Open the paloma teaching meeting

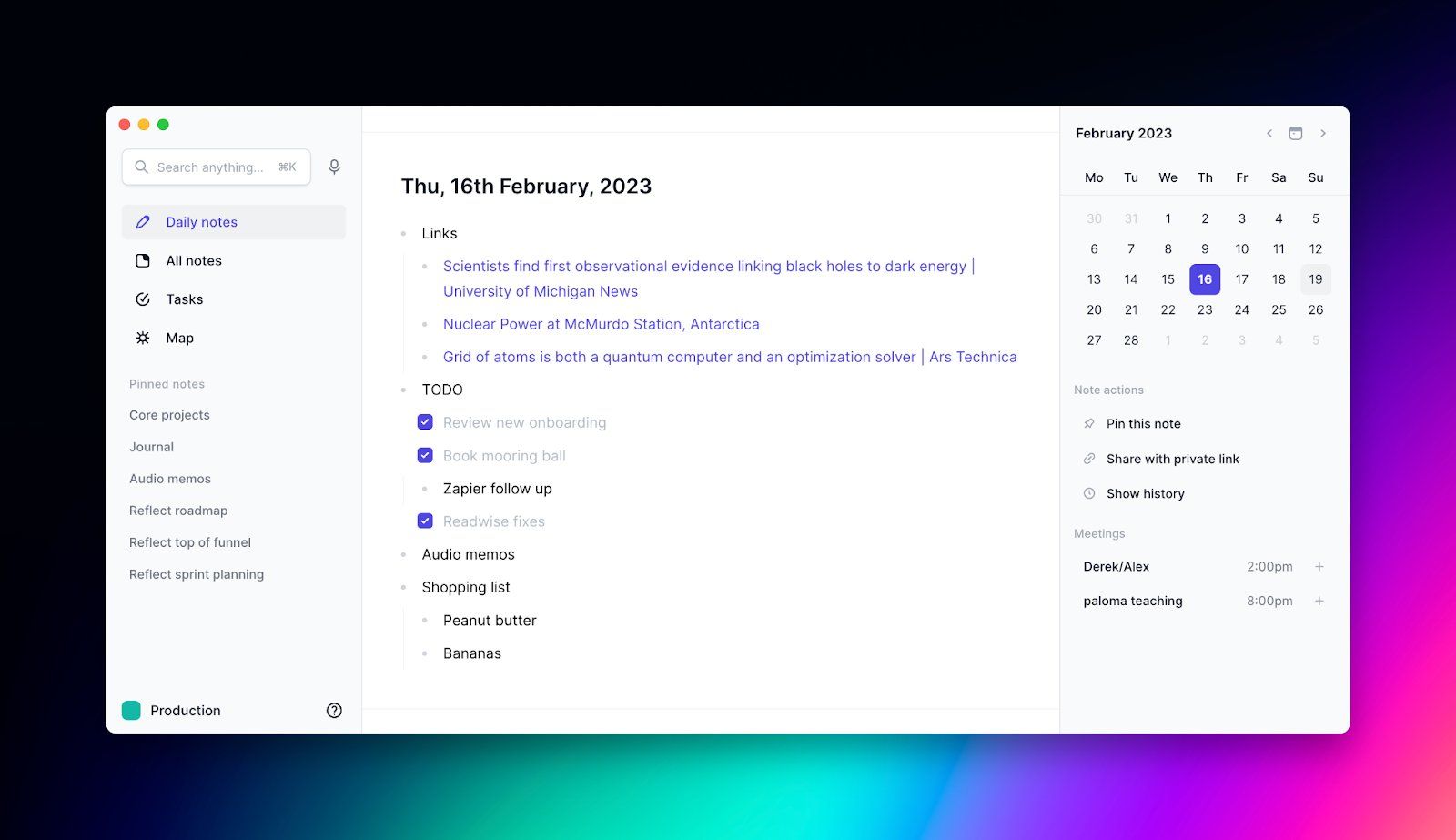(x=1133, y=601)
